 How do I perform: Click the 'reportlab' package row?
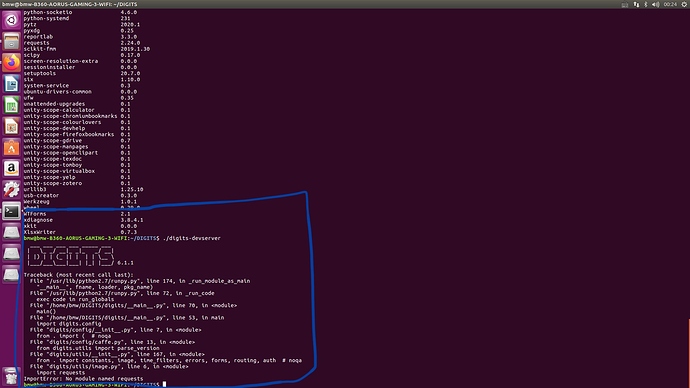(80, 37)
